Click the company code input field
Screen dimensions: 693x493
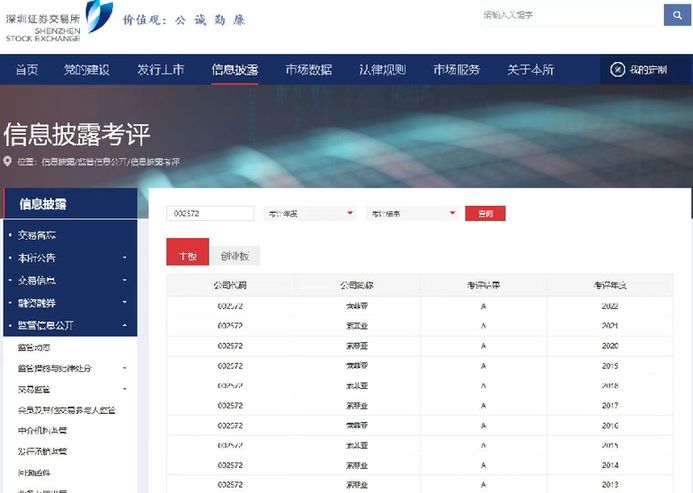(x=209, y=213)
